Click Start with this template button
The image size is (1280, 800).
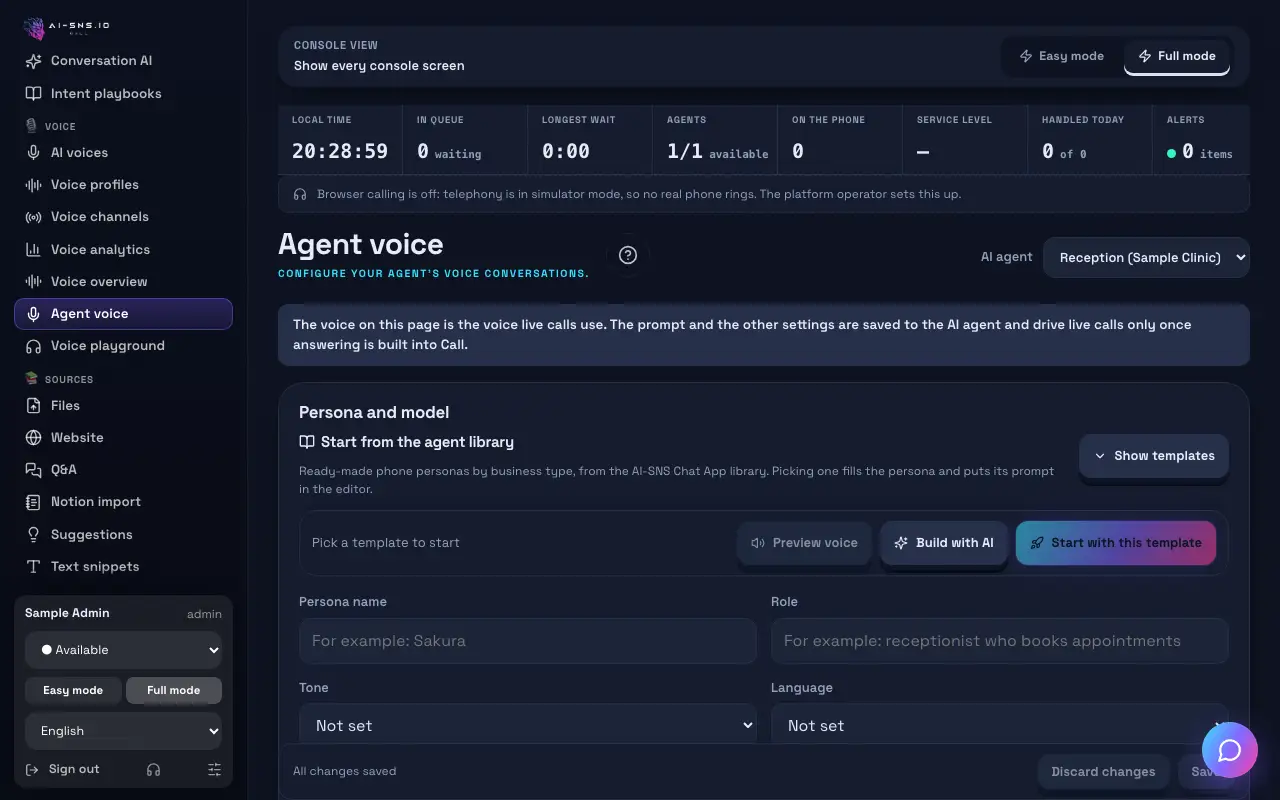tap(1116, 543)
